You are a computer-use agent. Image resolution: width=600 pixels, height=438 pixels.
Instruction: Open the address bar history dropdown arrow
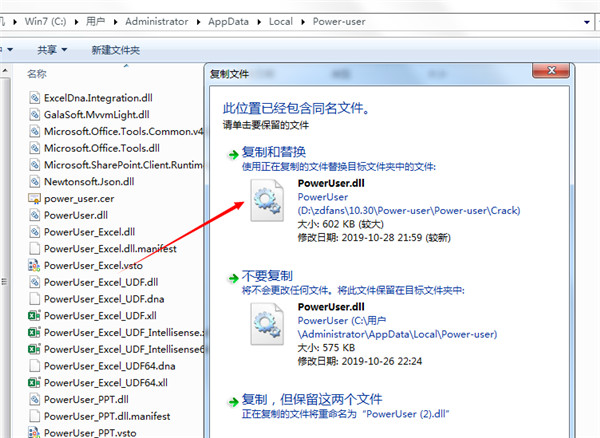(587, 22)
